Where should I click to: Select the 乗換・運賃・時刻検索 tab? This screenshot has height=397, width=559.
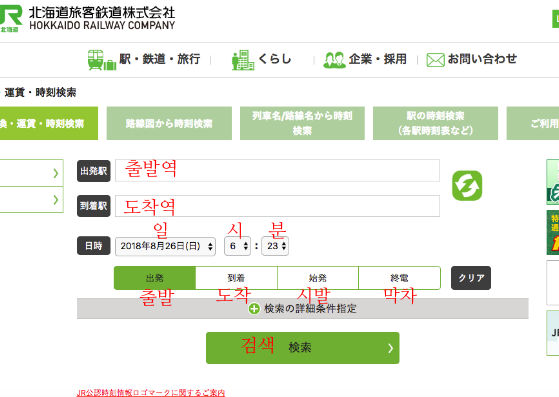(x=49, y=123)
